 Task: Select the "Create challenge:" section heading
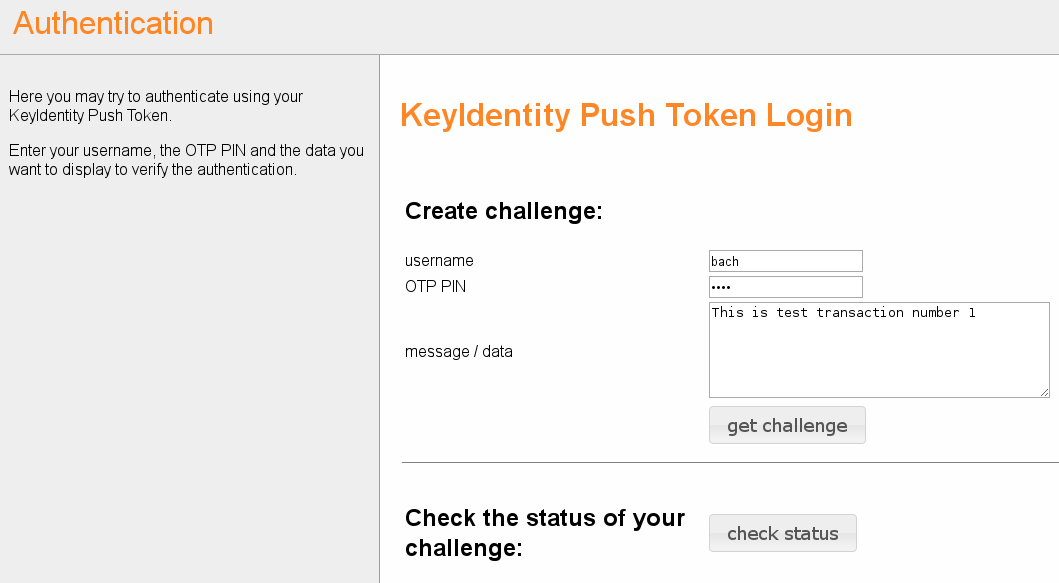[x=503, y=211]
